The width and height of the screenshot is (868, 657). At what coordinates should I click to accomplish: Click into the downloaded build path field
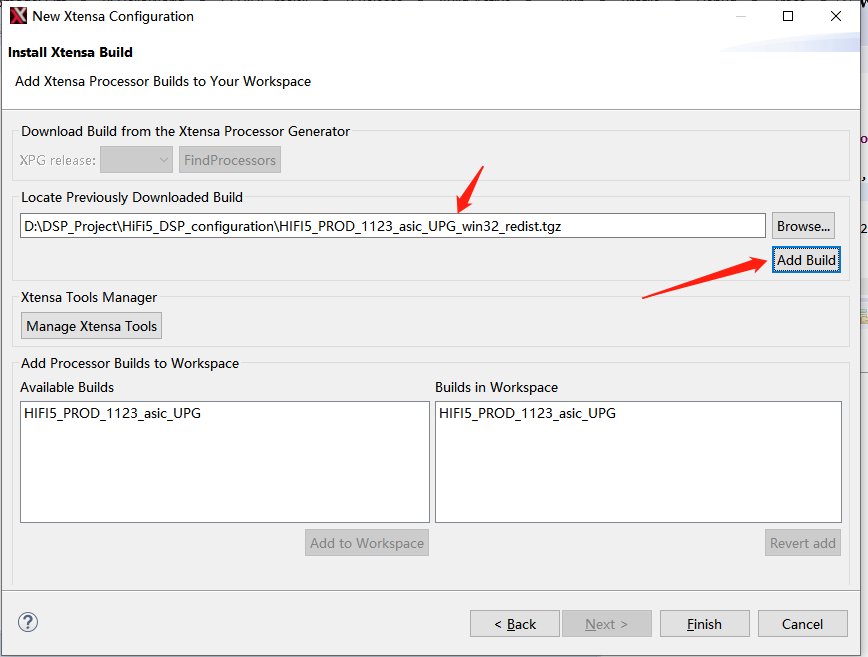pyautogui.click(x=392, y=226)
